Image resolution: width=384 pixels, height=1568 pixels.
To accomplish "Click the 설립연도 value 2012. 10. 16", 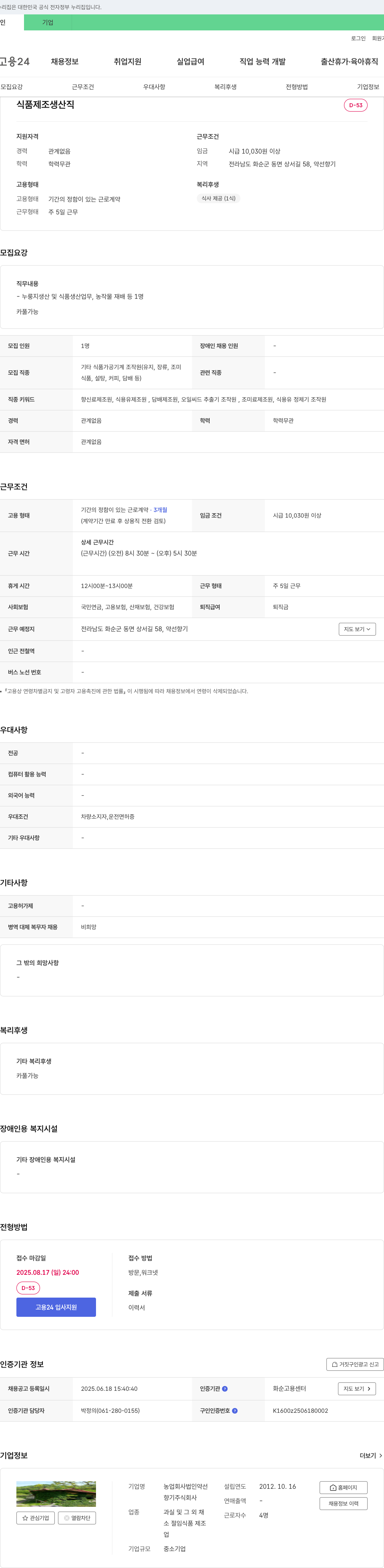I will click(278, 1487).
